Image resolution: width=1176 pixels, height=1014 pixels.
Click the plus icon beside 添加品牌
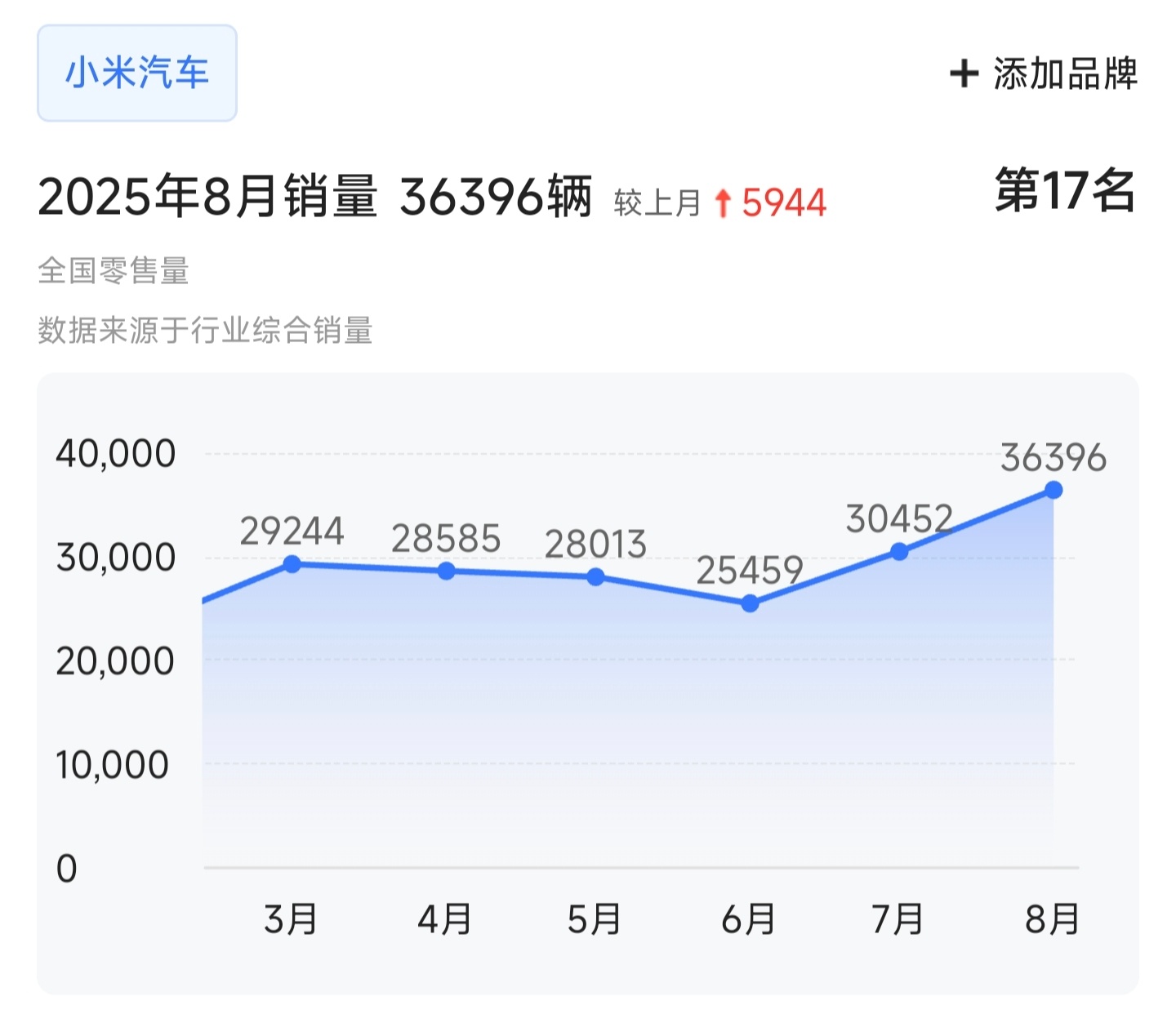click(964, 73)
